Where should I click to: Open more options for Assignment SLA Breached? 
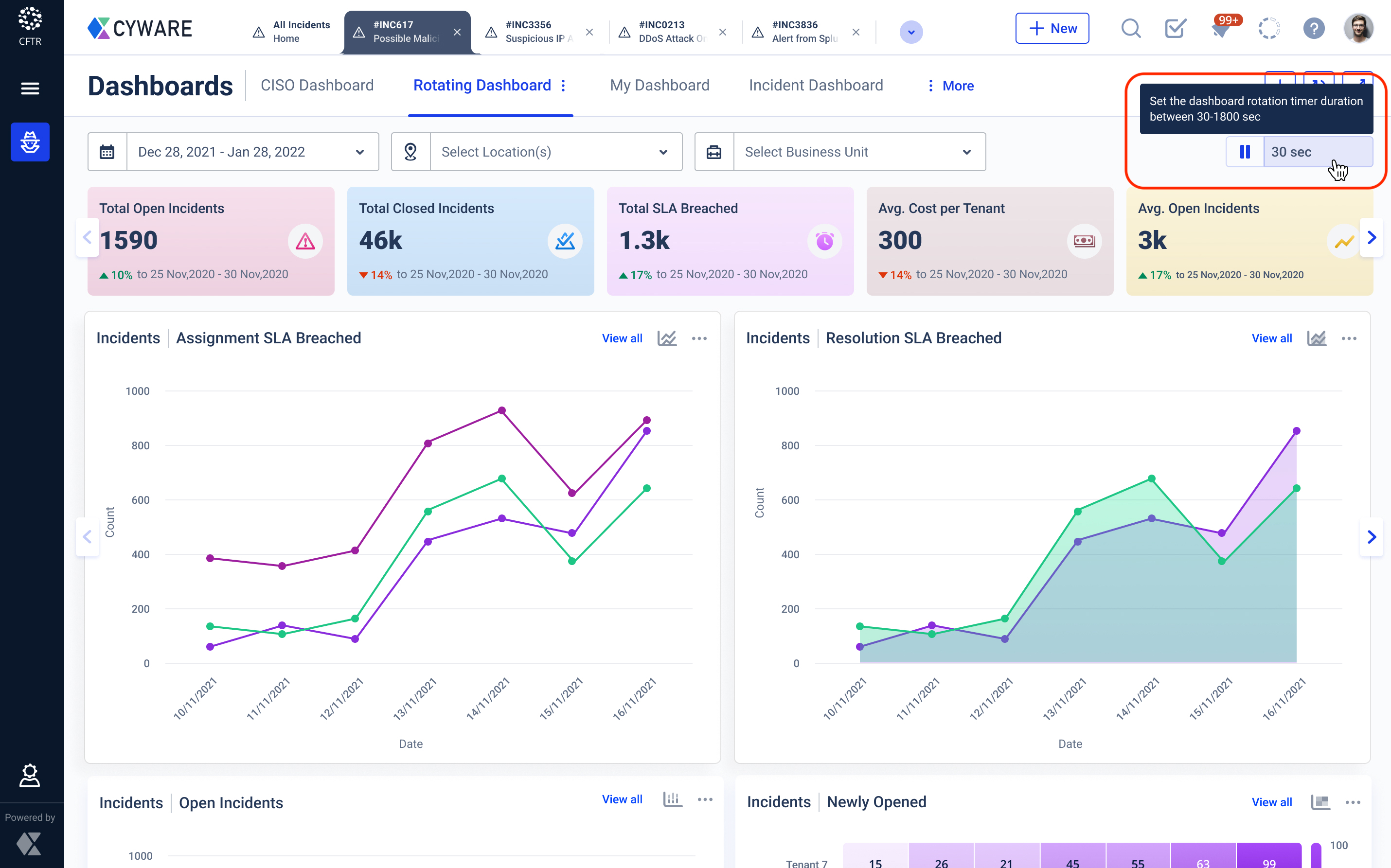698,338
